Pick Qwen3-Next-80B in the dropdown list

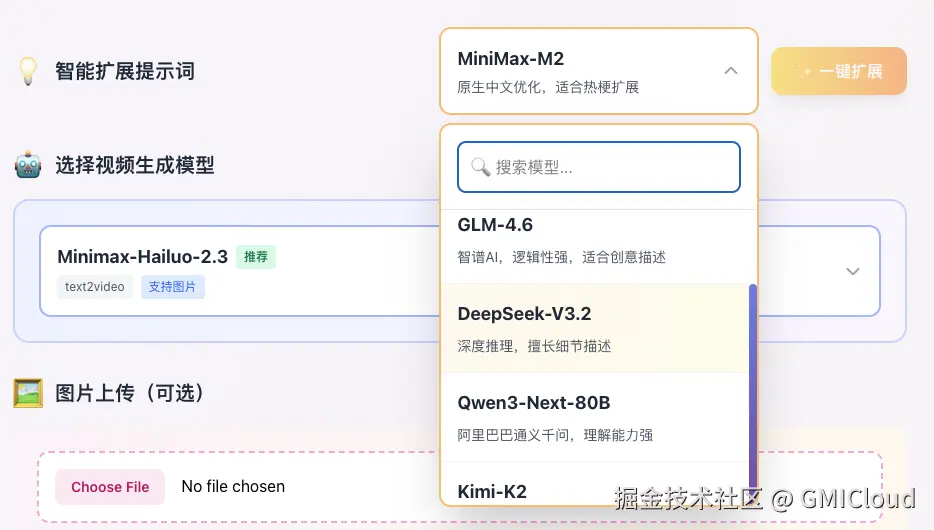594,417
